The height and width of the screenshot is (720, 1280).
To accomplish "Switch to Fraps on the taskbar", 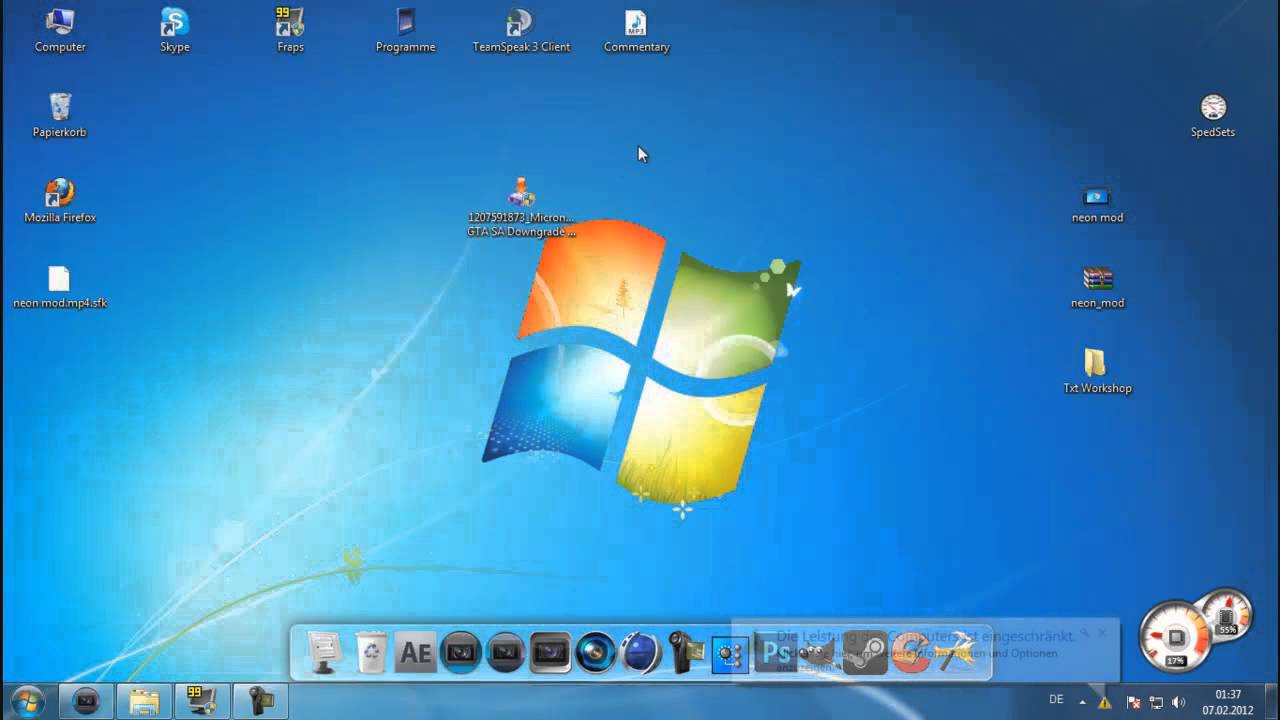I will 202,701.
